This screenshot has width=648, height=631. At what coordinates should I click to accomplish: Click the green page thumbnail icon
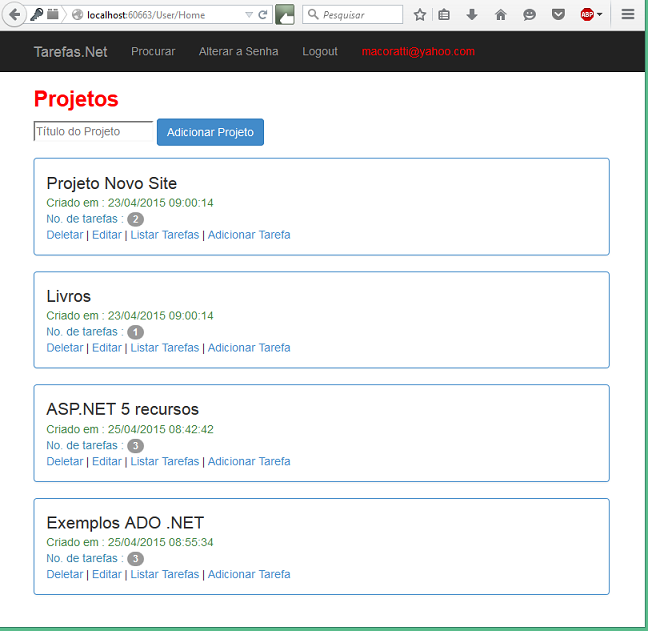(x=285, y=15)
